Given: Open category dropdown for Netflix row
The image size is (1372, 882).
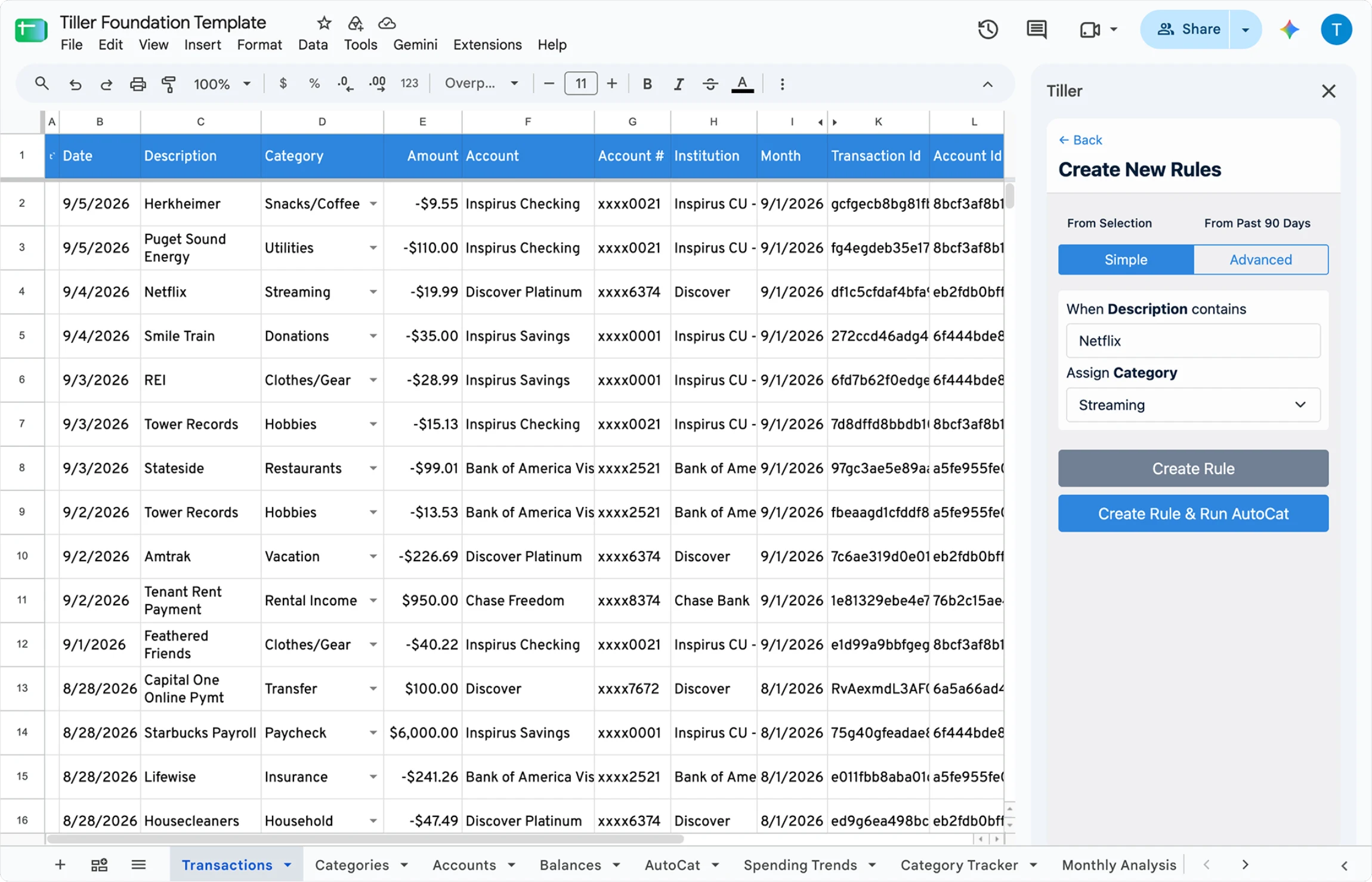Looking at the screenshot, I should 373,292.
